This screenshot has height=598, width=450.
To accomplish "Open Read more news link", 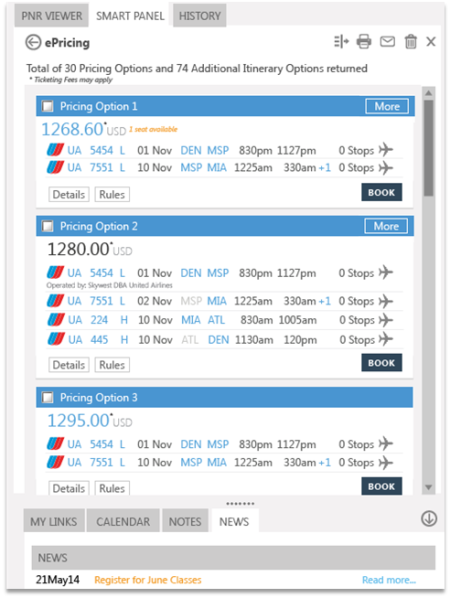I will [x=389, y=580].
